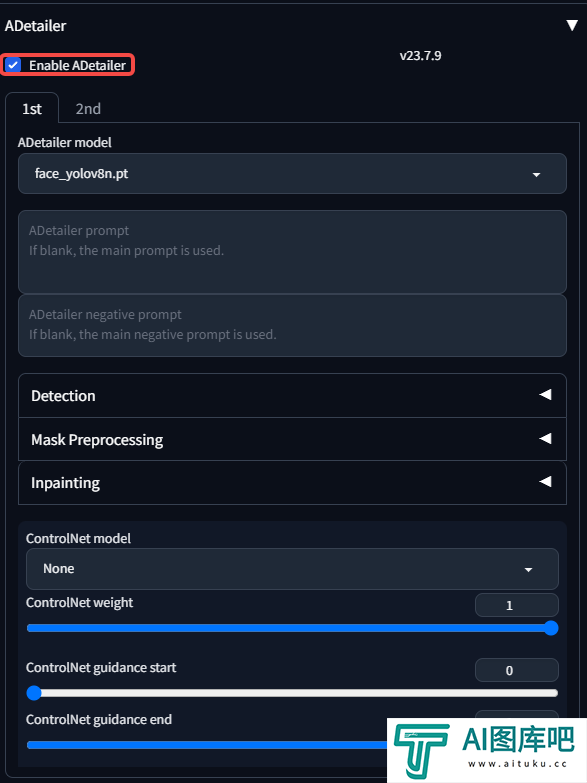Uncheck the Enable ADetailer checkbox
Image resolution: width=587 pixels, height=783 pixels.
pyautogui.click(x=13, y=65)
